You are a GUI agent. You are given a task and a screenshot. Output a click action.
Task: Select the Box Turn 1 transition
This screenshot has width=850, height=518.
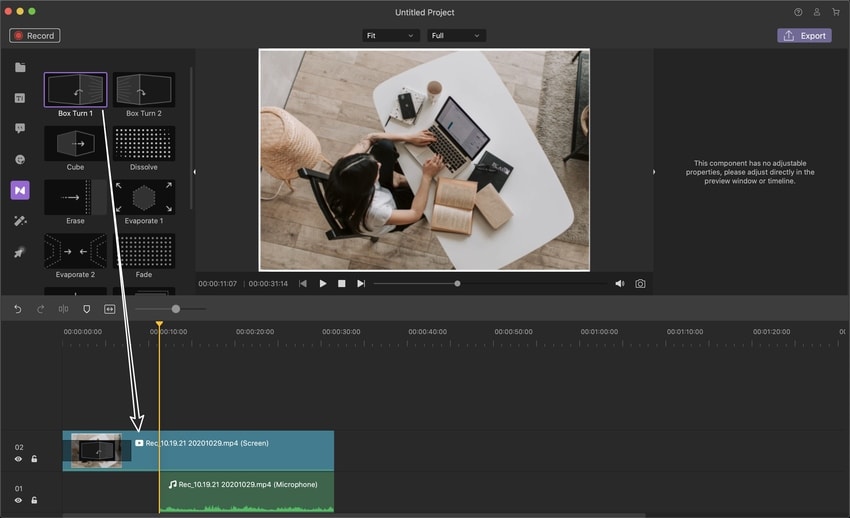(75, 90)
